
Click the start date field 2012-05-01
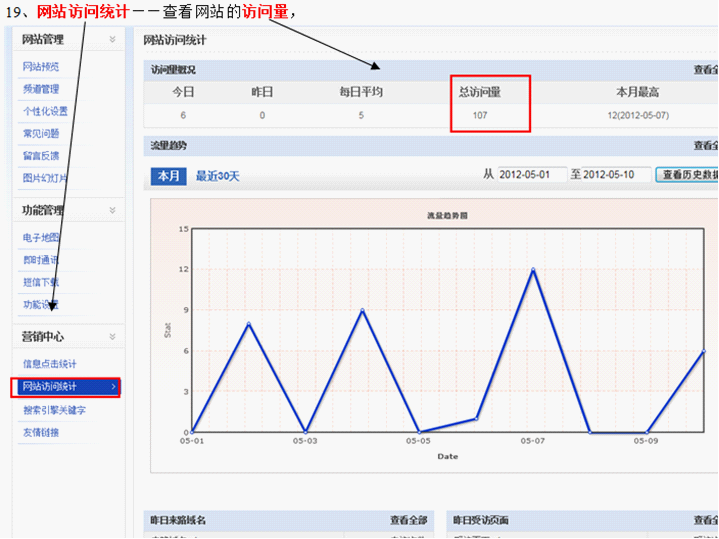531,175
